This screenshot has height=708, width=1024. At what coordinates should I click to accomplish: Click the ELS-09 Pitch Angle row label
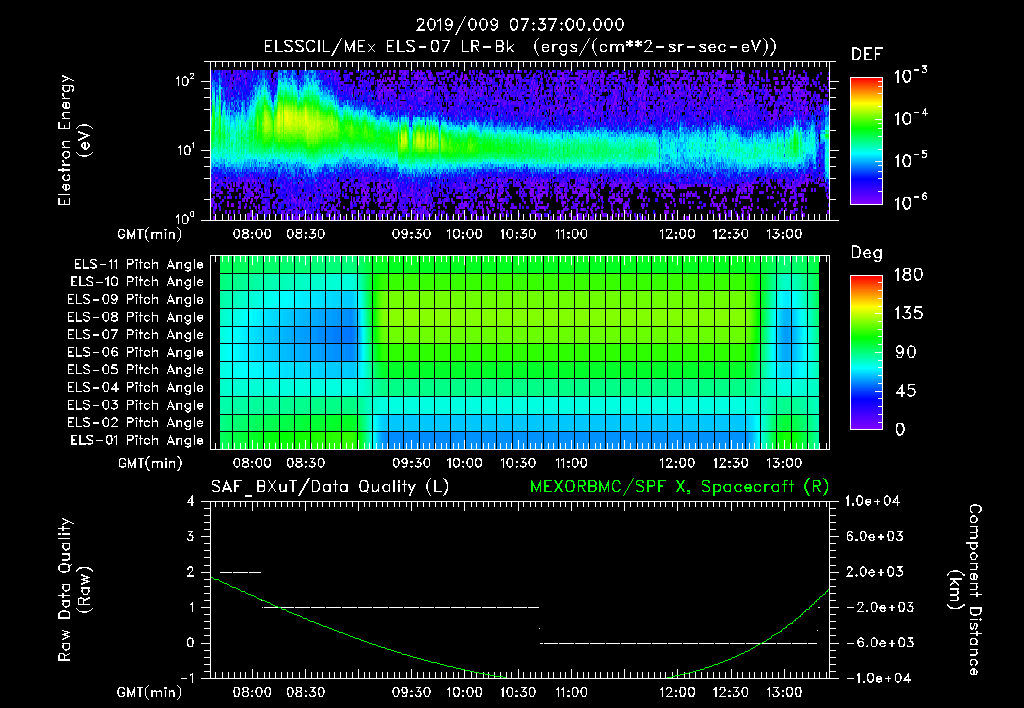(x=135, y=300)
